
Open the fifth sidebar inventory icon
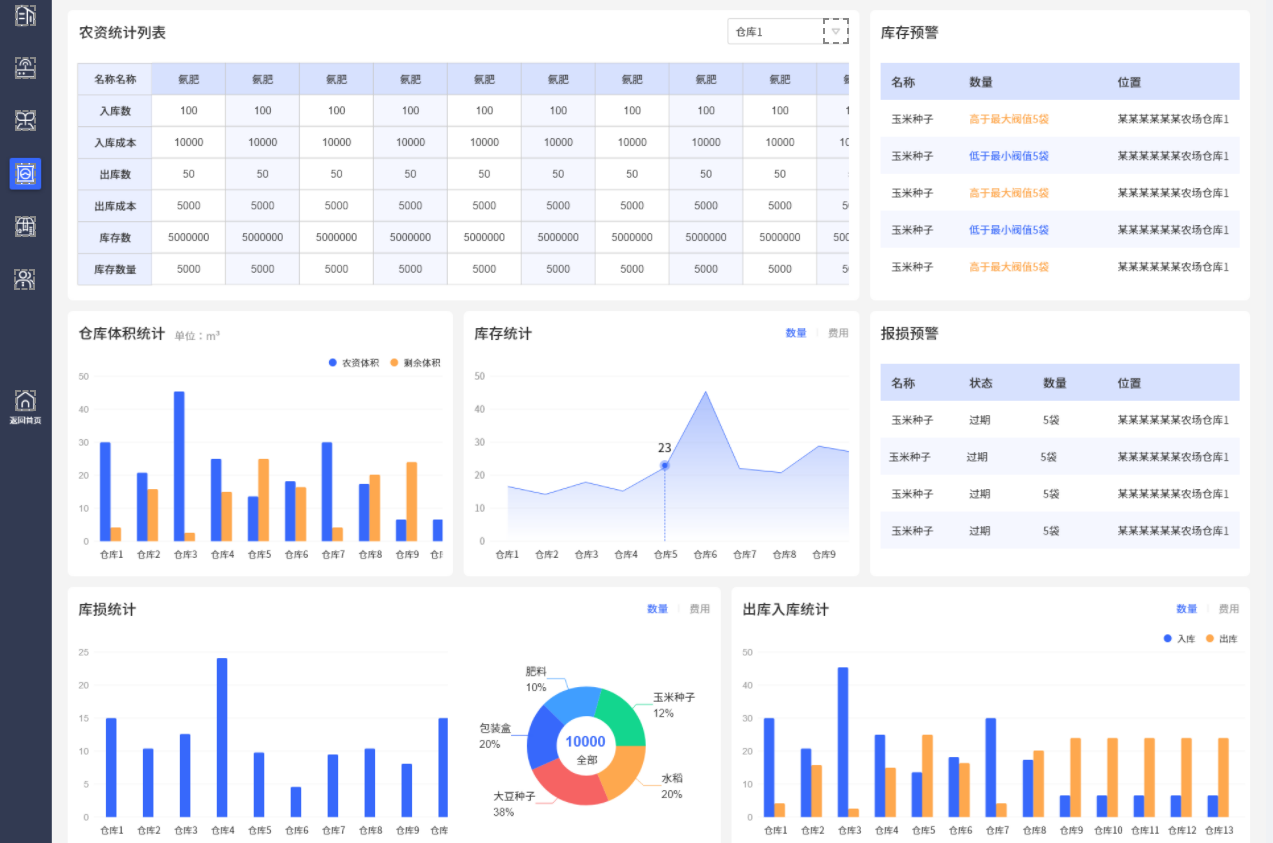coord(25,227)
